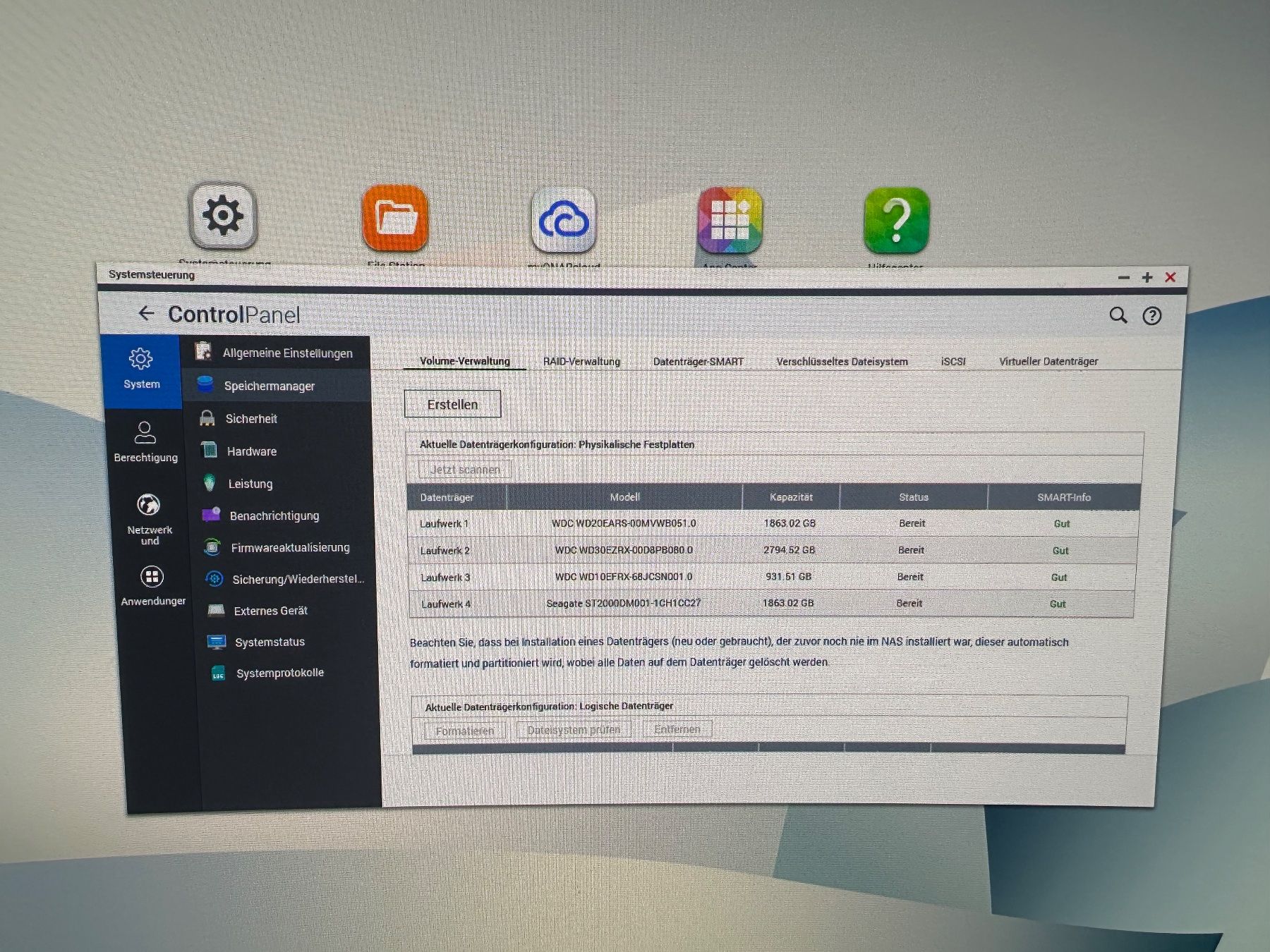Open Sicherung/Wiederherstellung menu entry
The width and height of the screenshot is (1270, 952).
[286, 579]
